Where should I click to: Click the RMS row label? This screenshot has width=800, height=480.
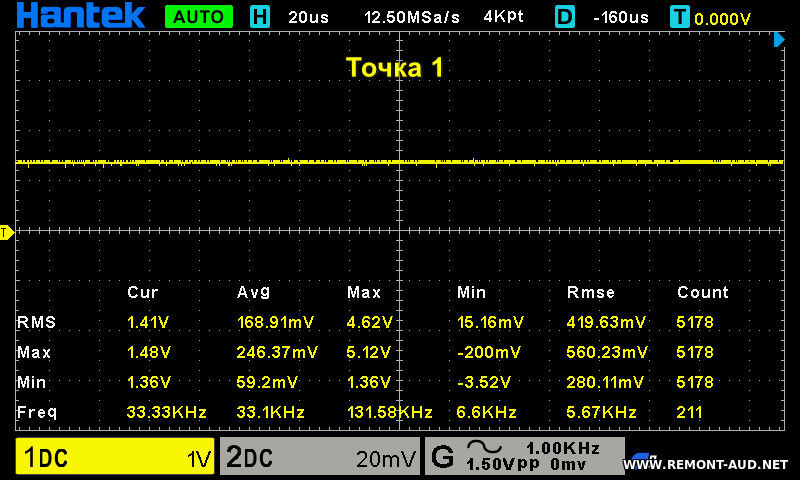(x=36, y=322)
